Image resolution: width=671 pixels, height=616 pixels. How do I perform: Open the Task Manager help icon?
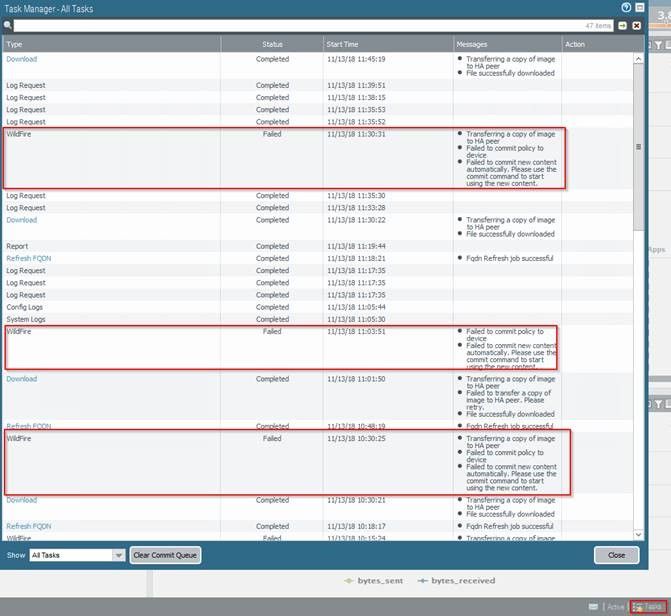click(626, 7)
